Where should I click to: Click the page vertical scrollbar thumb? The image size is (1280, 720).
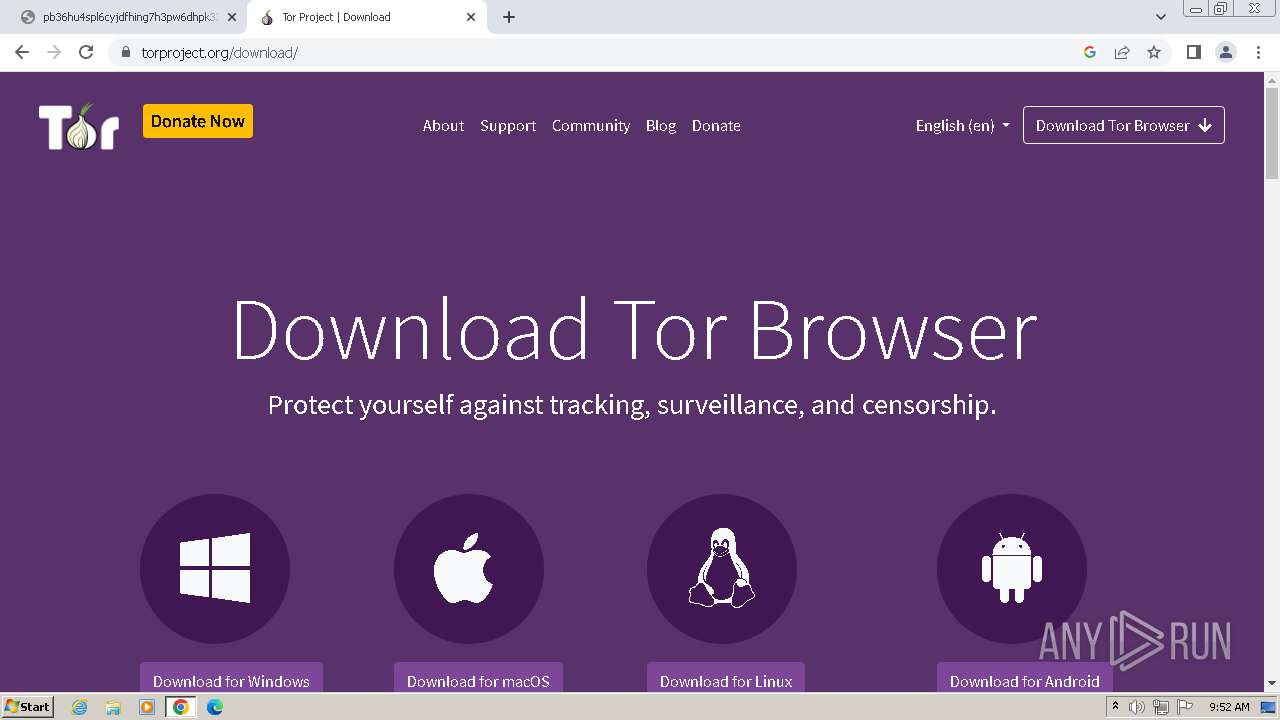(1272, 133)
